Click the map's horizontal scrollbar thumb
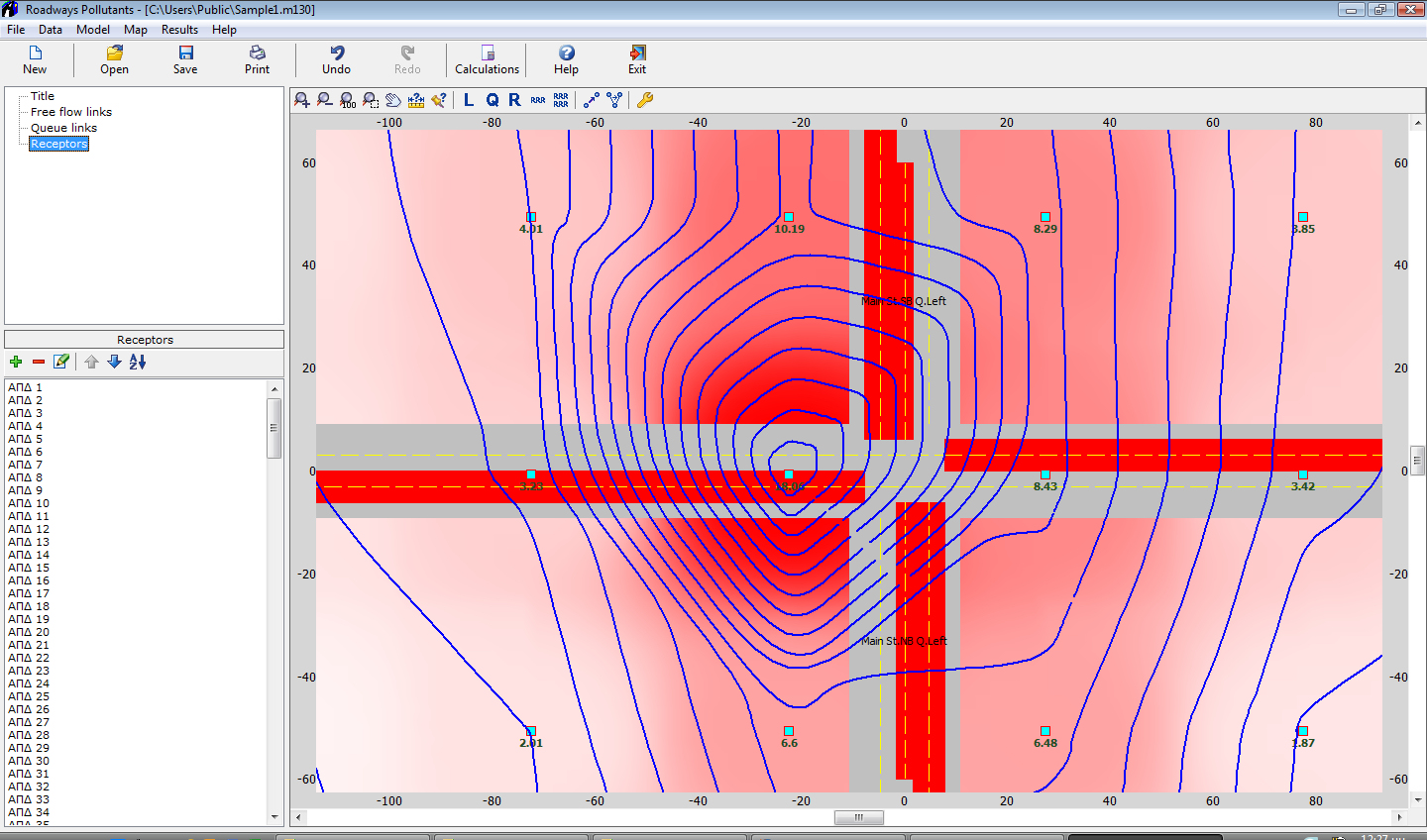 click(858, 817)
